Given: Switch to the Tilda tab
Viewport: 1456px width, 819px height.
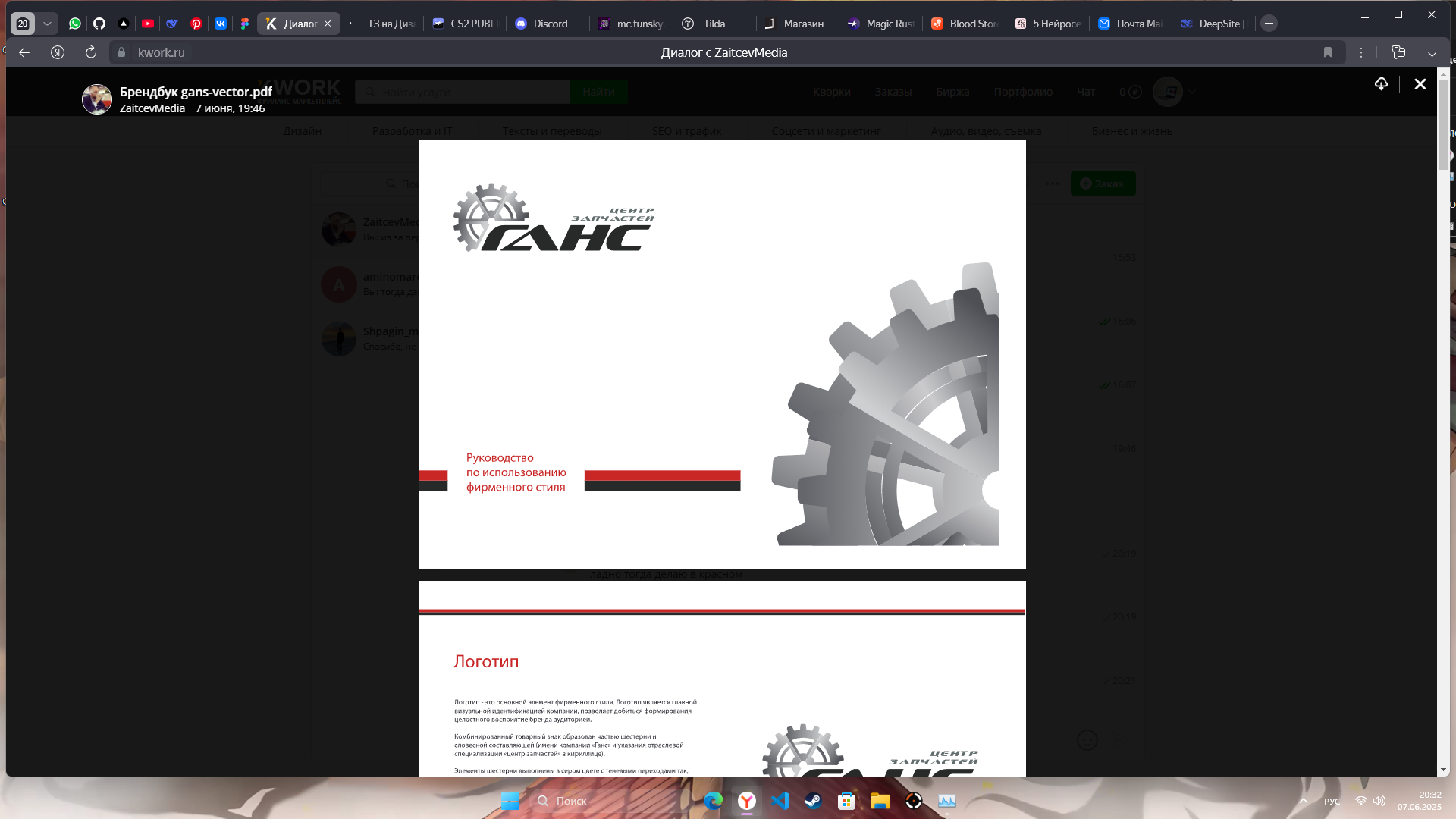Looking at the screenshot, I should tap(714, 24).
